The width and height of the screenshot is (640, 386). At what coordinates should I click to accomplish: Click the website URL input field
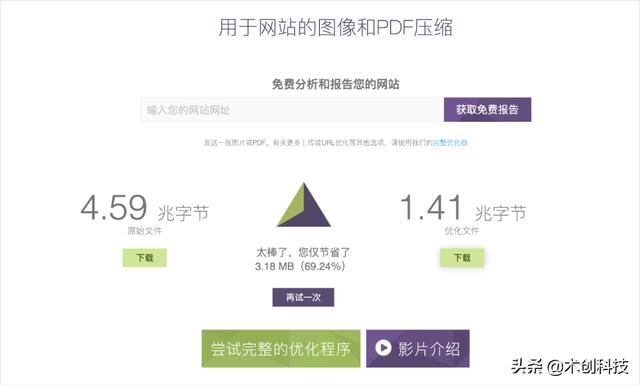pos(292,110)
